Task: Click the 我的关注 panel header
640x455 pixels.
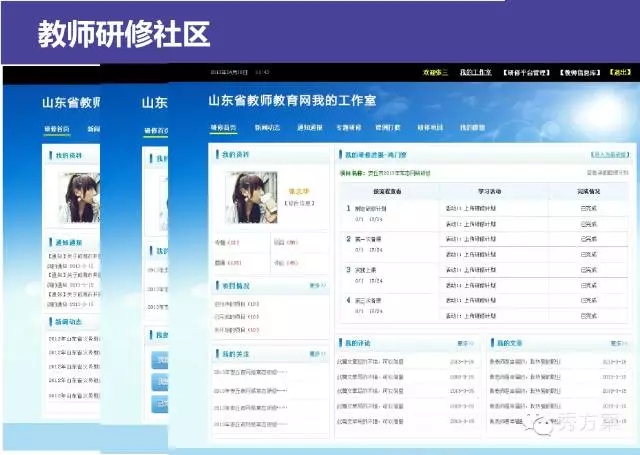Action: [236, 354]
